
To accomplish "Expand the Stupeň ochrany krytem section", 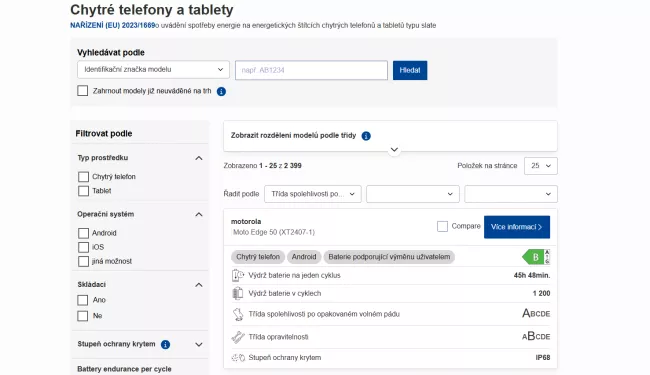I will (x=199, y=345).
